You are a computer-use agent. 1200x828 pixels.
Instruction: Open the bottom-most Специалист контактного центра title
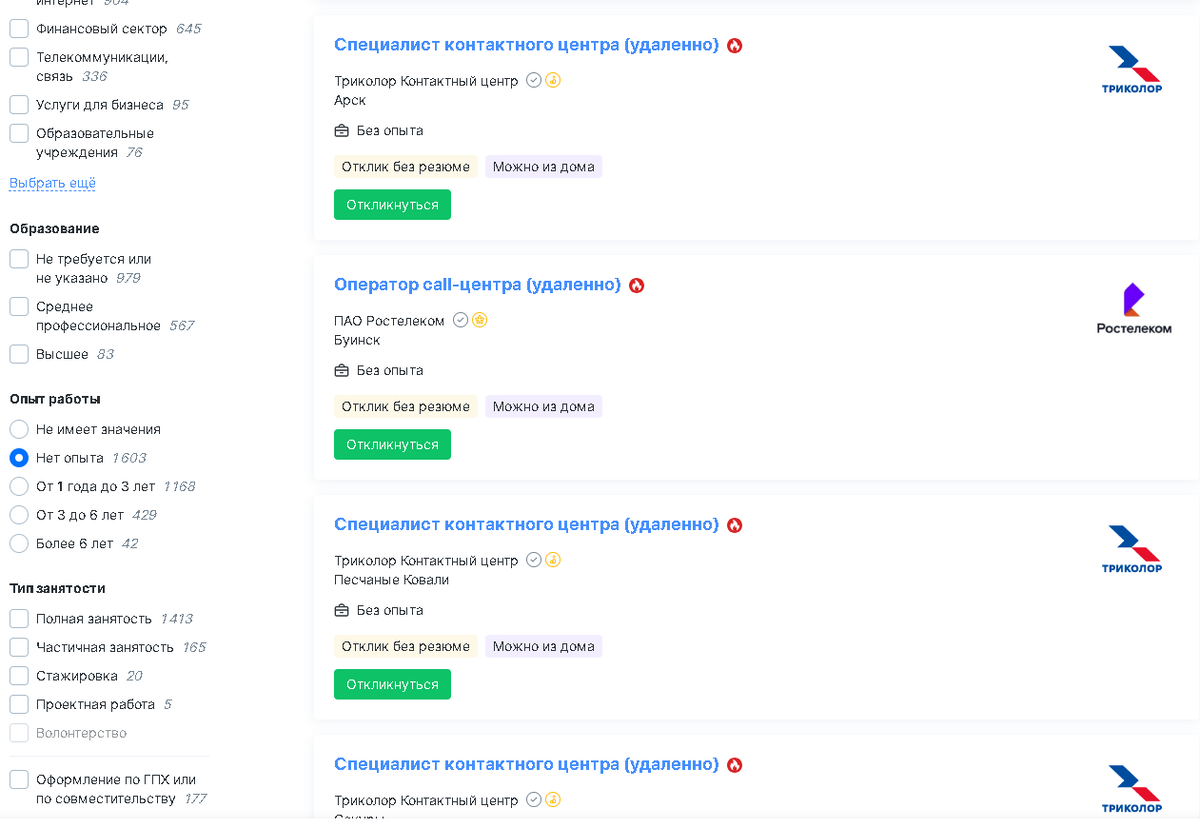pyautogui.click(x=526, y=766)
